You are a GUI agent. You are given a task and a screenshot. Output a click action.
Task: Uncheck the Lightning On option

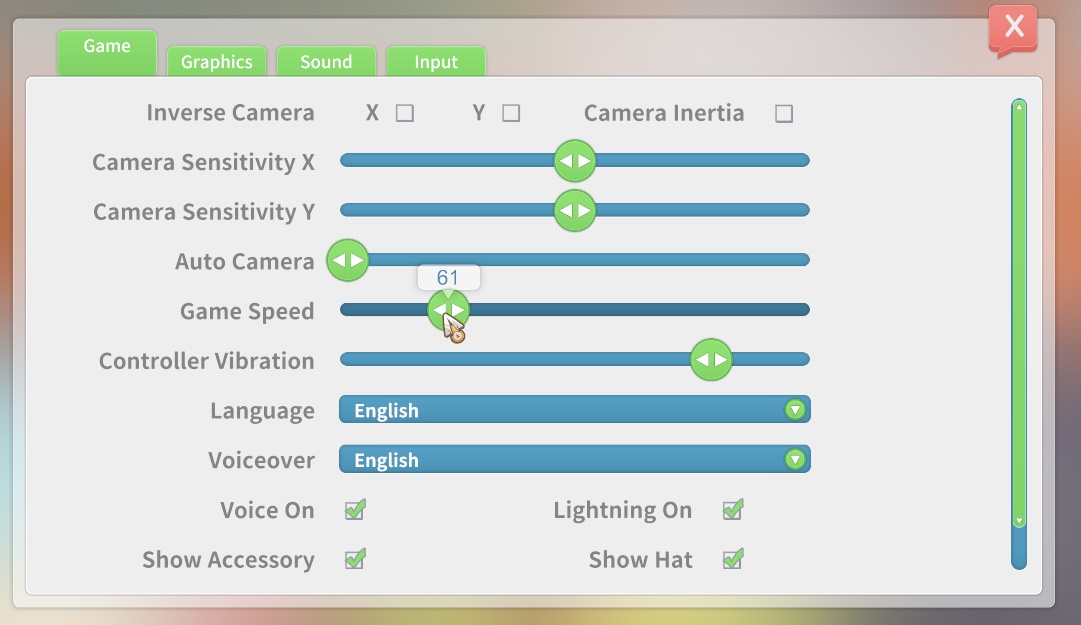[733, 510]
